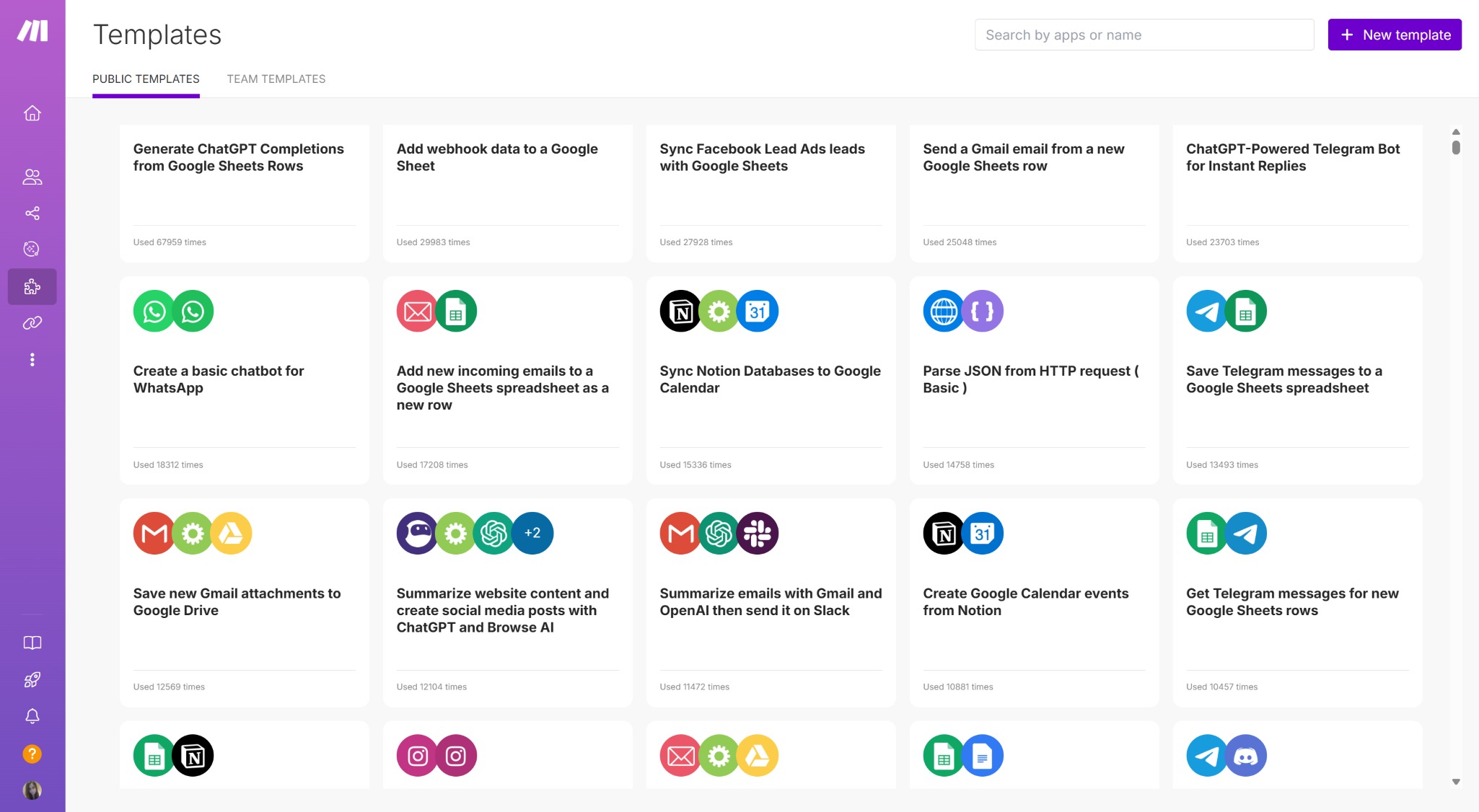Click the What's new rocket icon

click(x=32, y=680)
